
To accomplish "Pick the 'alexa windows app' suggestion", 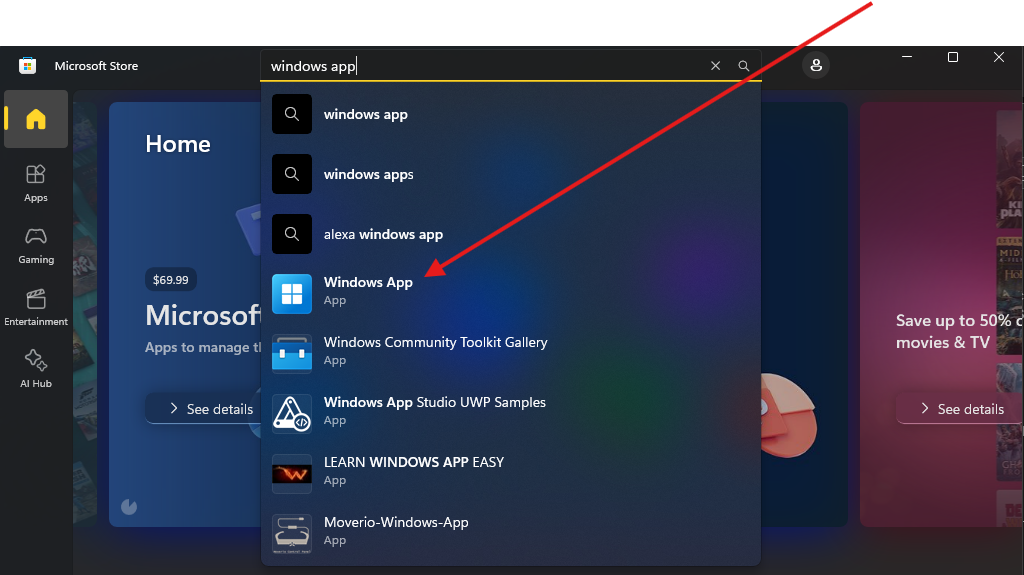I will pyautogui.click(x=383, y=235).
